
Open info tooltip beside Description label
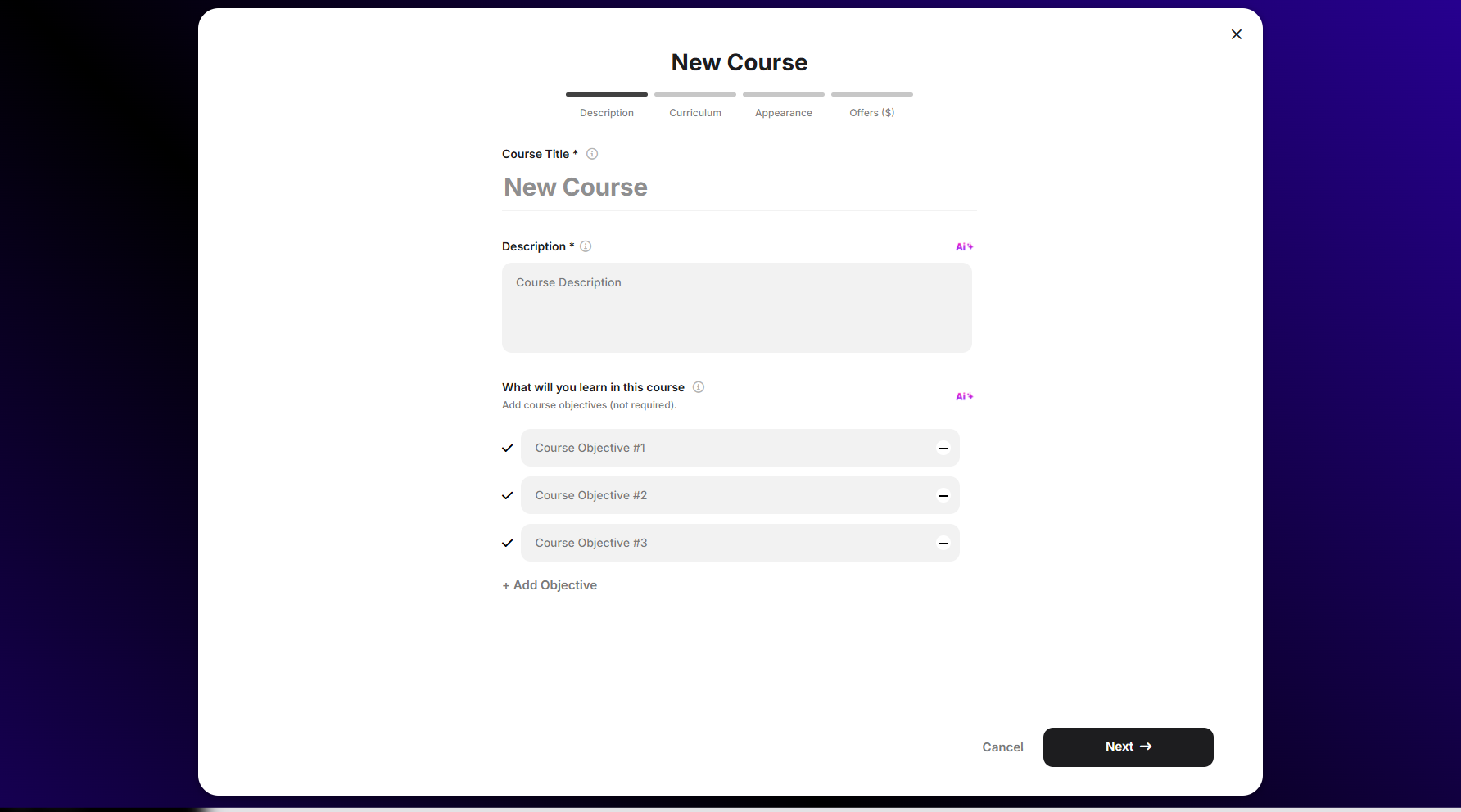586,246
